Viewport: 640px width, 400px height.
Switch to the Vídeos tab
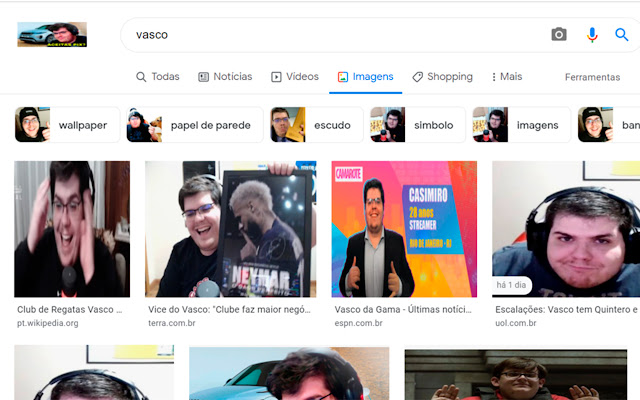pos(295,77)
